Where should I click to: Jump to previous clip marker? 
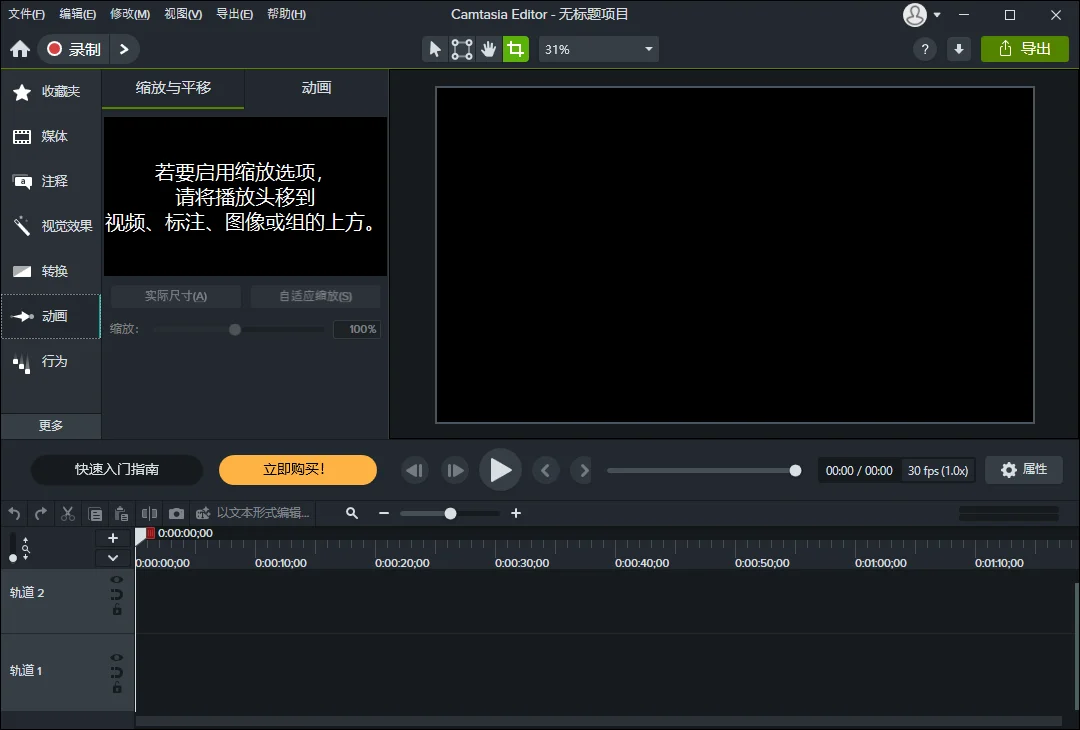546,470
